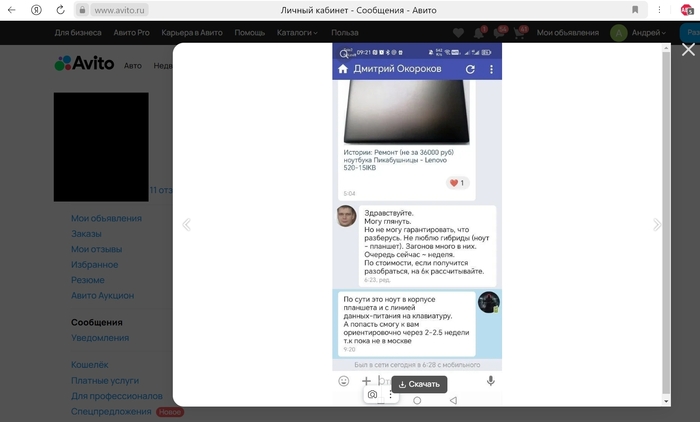The height and width of the screenshot is (422, 700).
Task: Open Для профессионалов in left sidebar
Action: (117, 396)
